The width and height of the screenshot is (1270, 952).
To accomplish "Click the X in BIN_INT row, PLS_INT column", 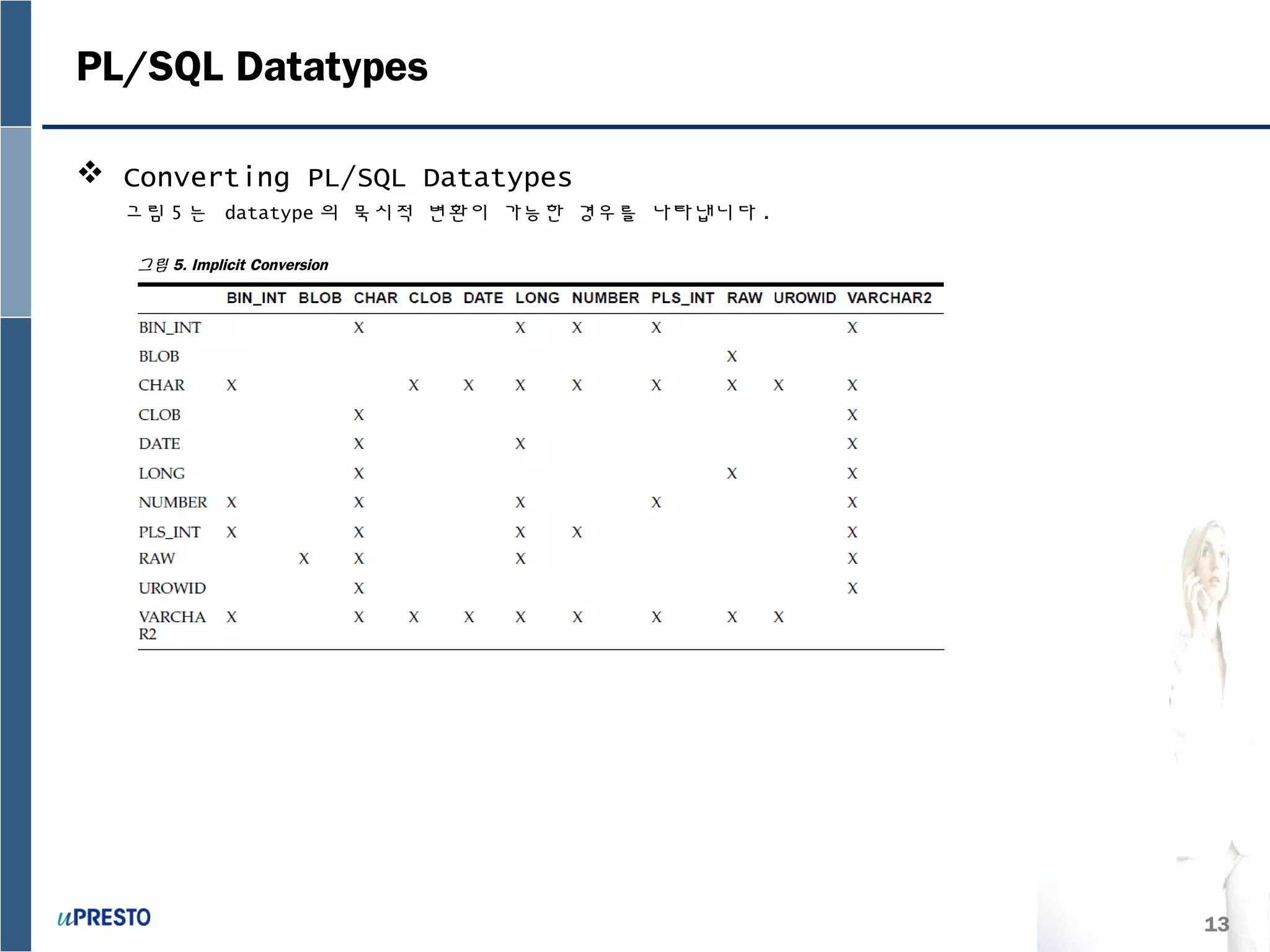I will [x=656, y=328].
